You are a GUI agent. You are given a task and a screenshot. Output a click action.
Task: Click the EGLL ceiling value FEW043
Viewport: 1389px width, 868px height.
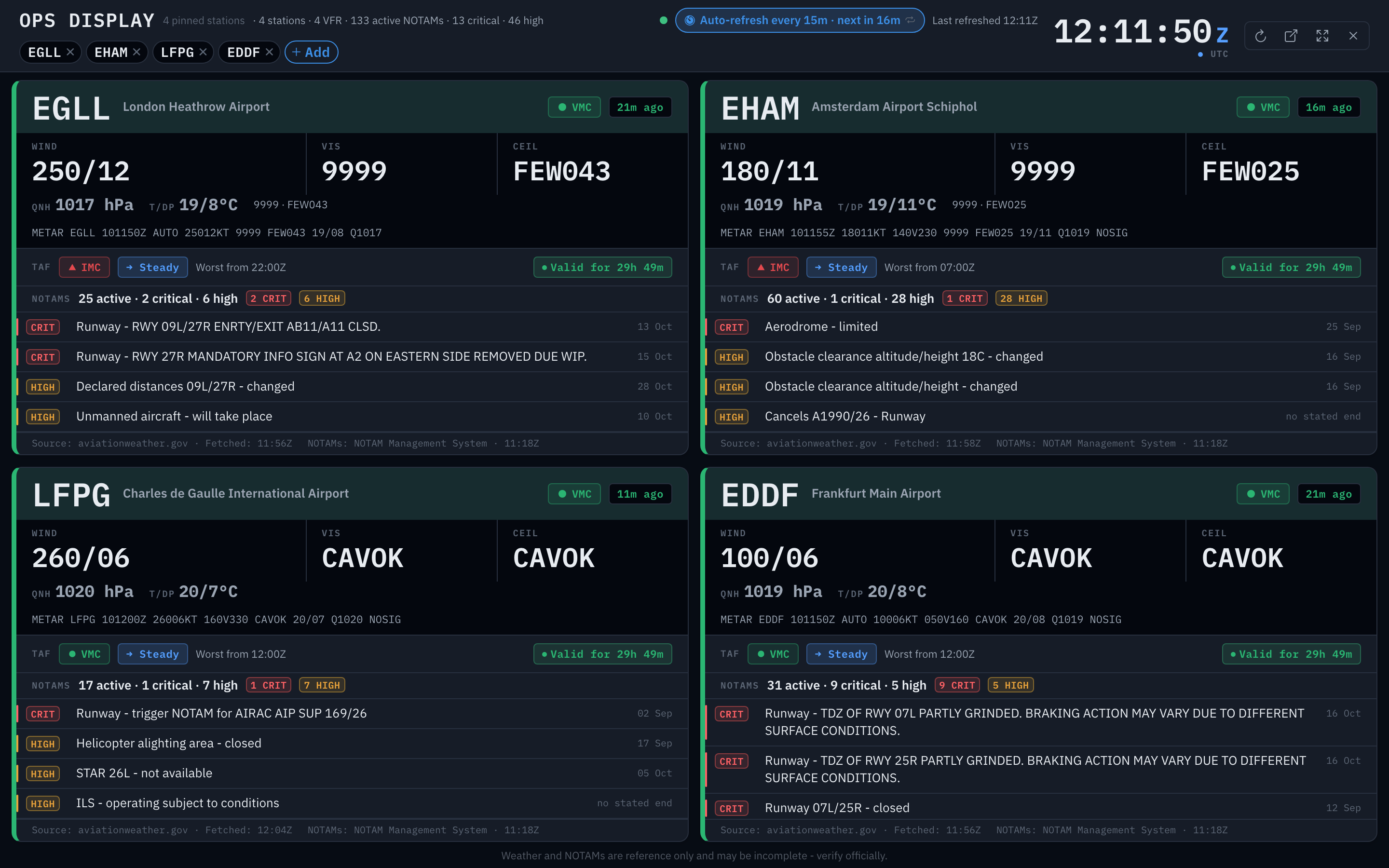pyautogui.click(x=561, y=172)
